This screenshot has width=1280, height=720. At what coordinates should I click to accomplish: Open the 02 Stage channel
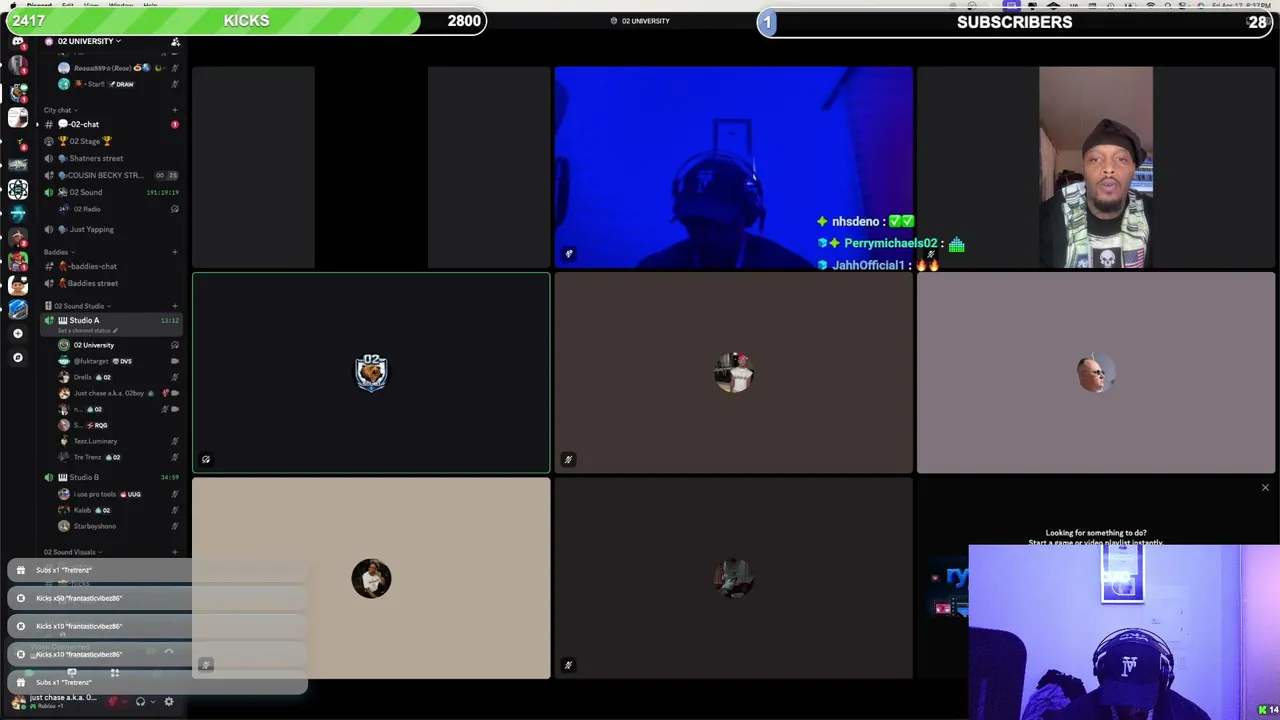point(110,141)
